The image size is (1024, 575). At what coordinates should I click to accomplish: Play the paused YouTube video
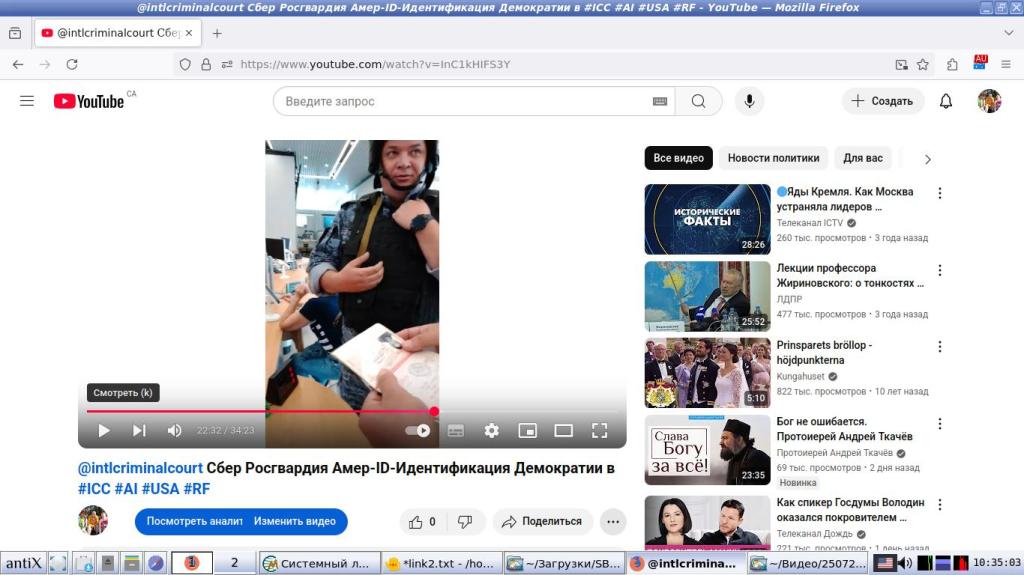pos(104,431)
